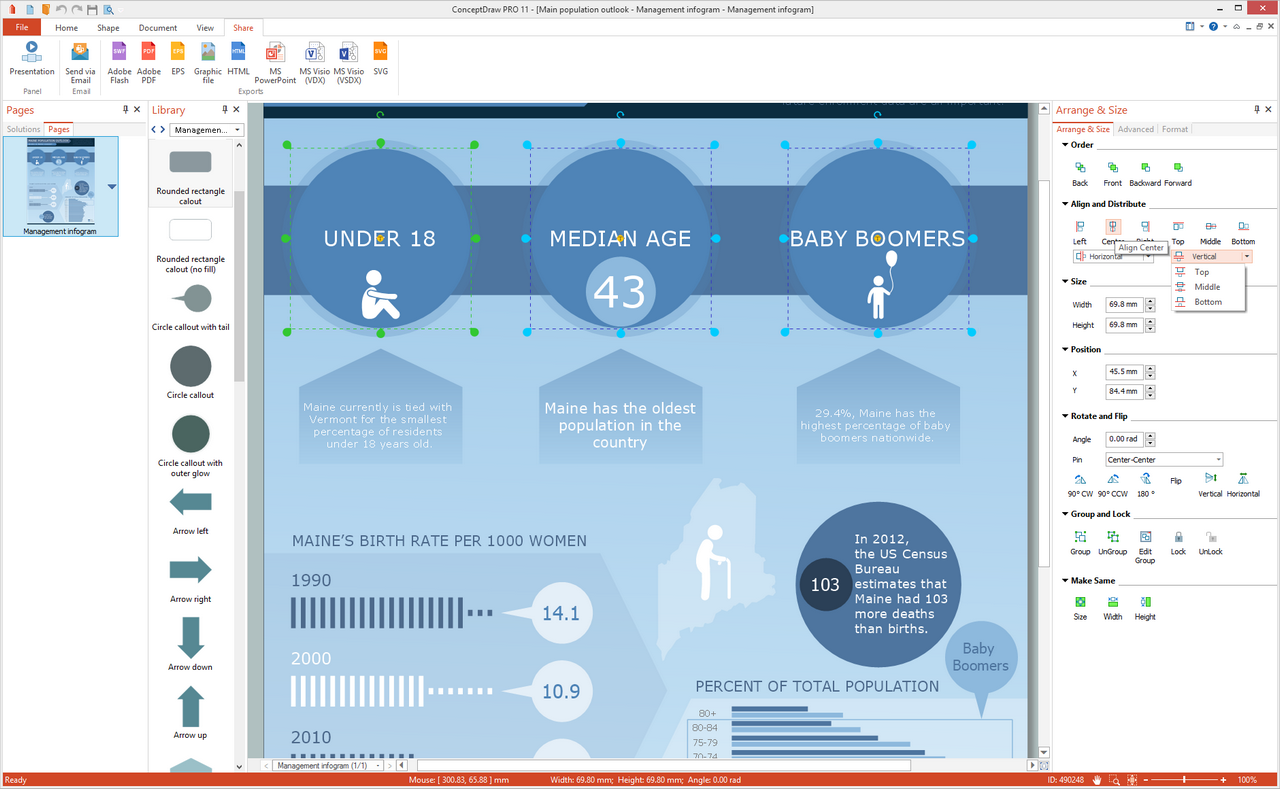The width and height of the screenshot is (1280, 789).
Task: Flip the object vertically
Action: click(x=1210, y=486)
